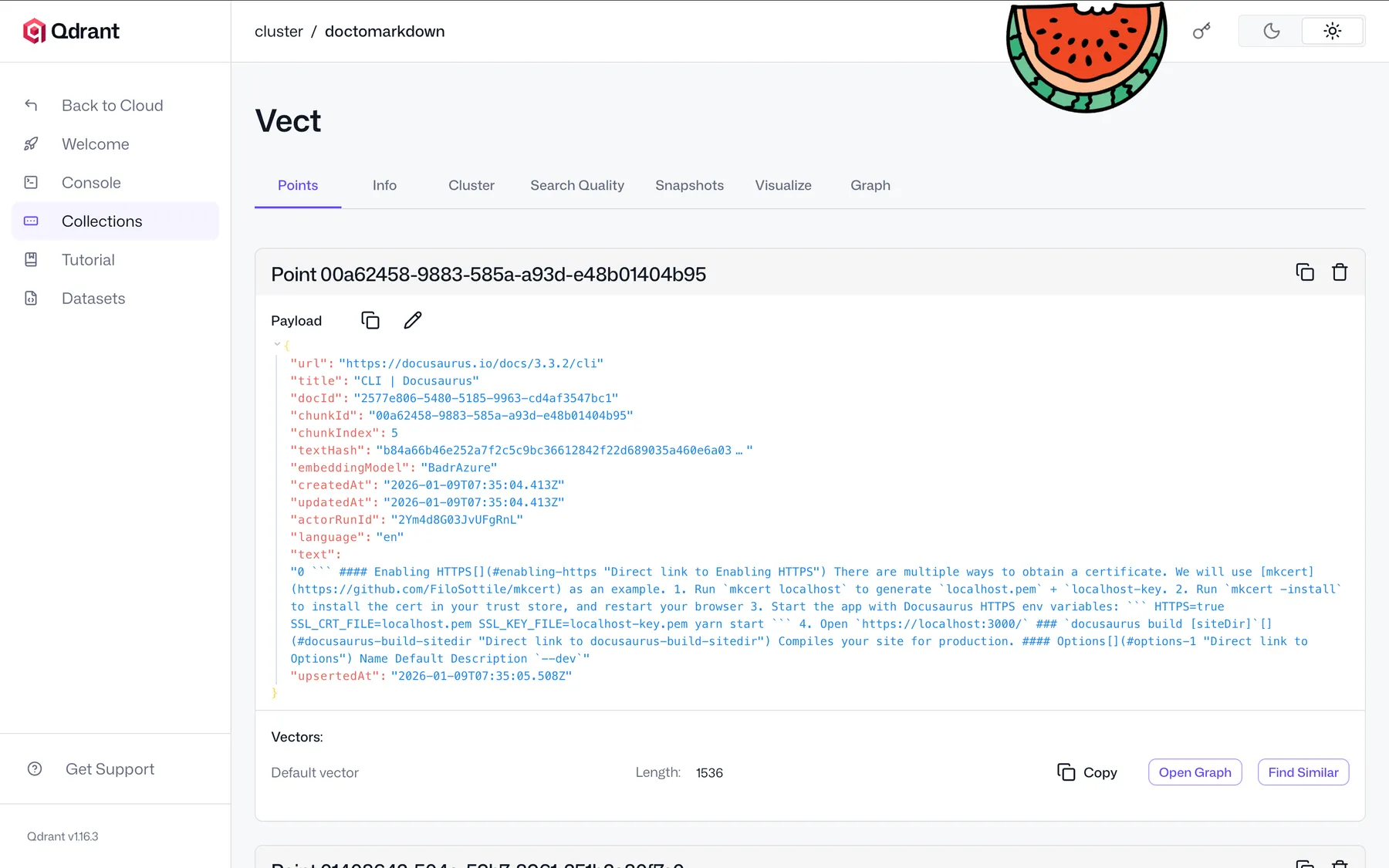Copy the point using header copy icon
Screen dimensions: 1389x868
pyautogui.click(x=1304, y=272)
